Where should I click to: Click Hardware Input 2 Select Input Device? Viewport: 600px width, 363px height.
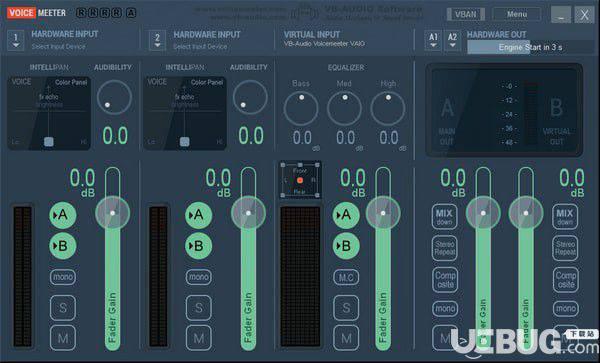pos(200,47)
